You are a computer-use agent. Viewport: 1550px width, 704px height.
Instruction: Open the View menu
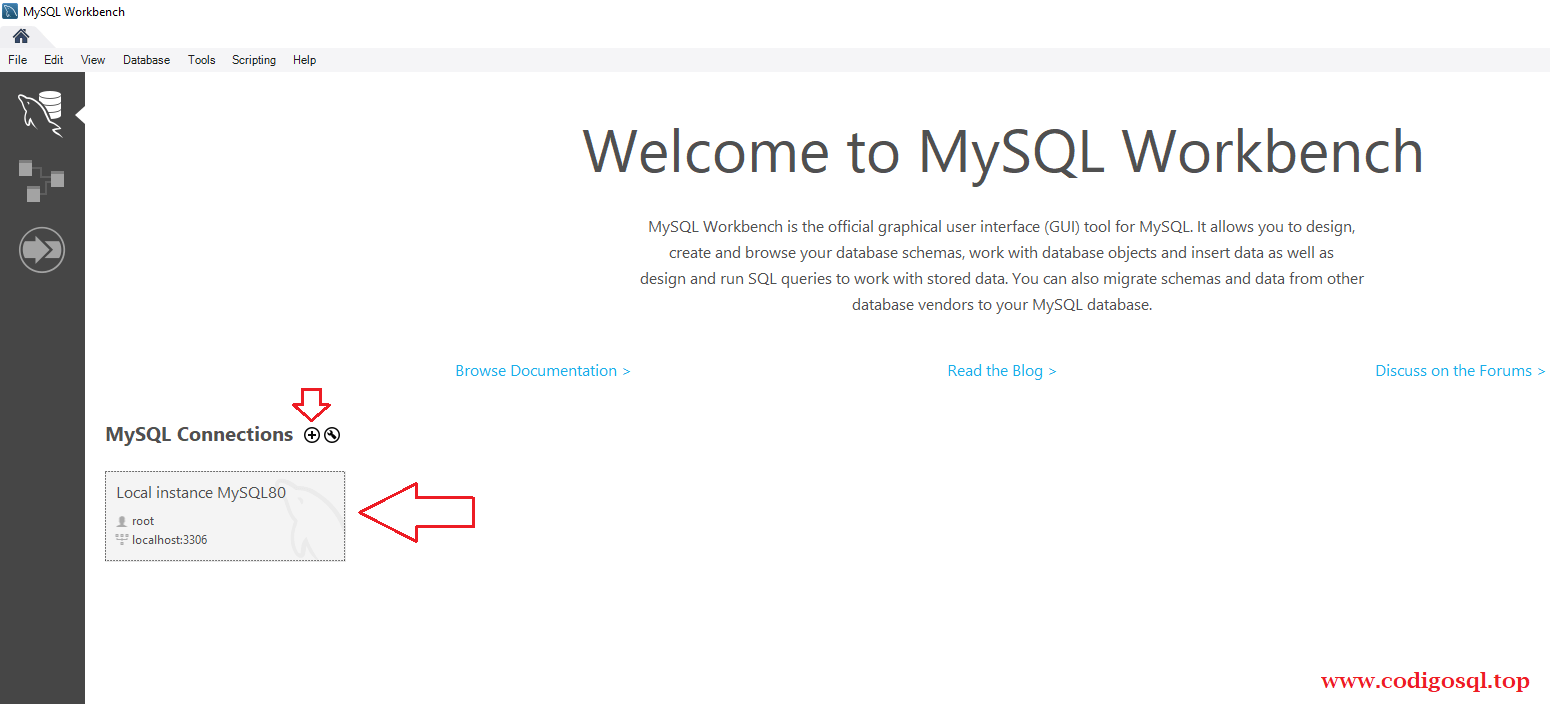(93, 60)
